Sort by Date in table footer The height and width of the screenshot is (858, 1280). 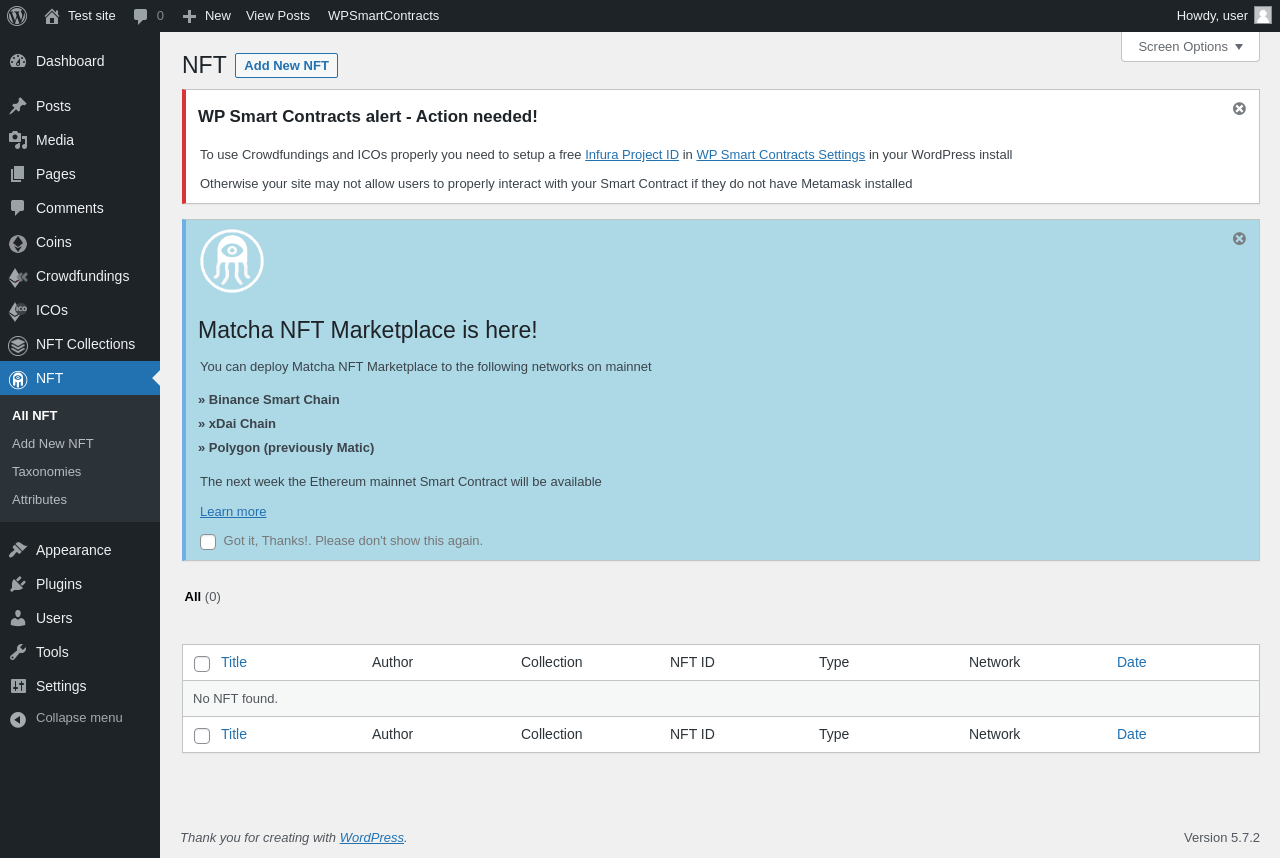[1132, 734]
